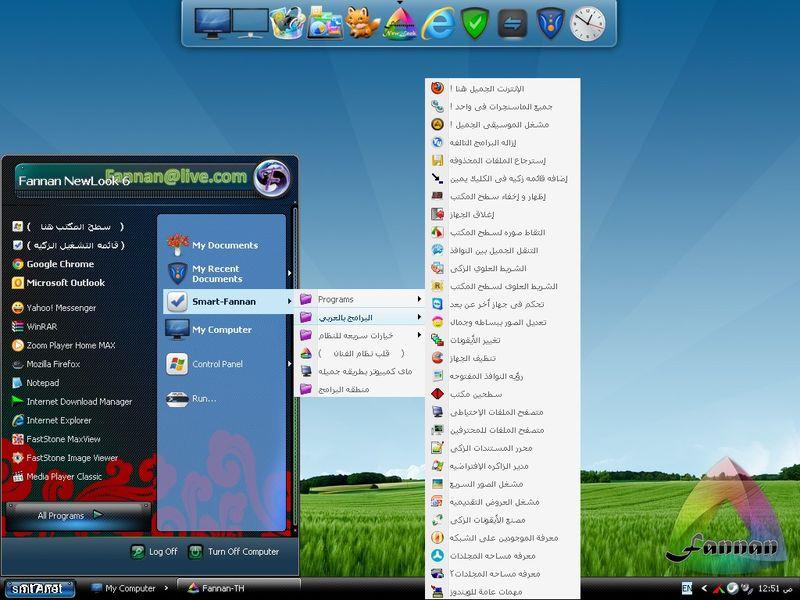Screen dimensions: 800x600
Task: Show hidden tray icons with the chevron
Action: click(704, 588)
